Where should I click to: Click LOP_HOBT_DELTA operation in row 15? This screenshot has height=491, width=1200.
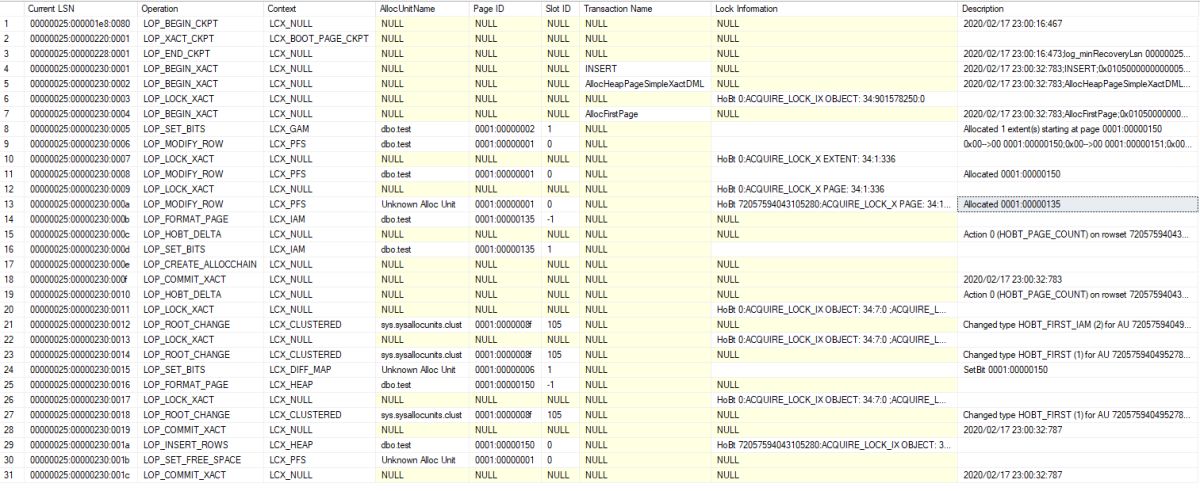[201, 234]
